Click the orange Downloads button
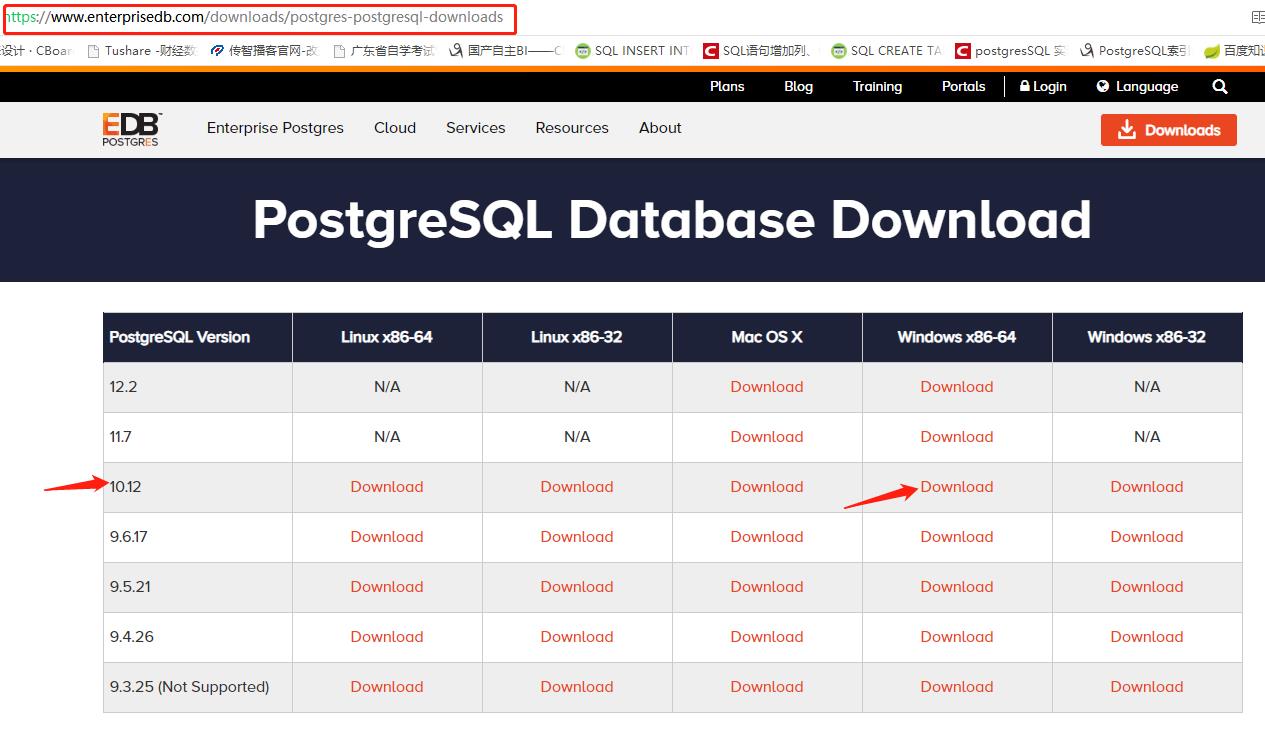Viewport: 1265px width, 735px height. pos(1169,130)
